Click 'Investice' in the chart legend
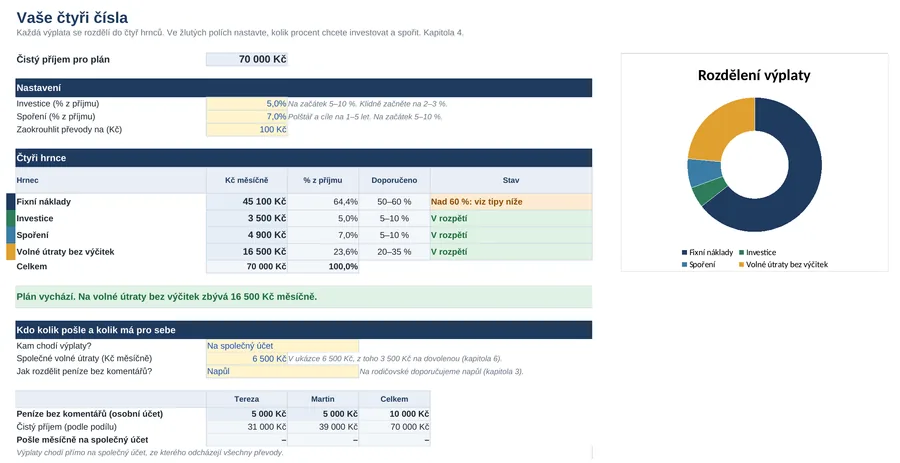Screen dimensions: 900x463 pyautogui.click(x=758, y=252)
